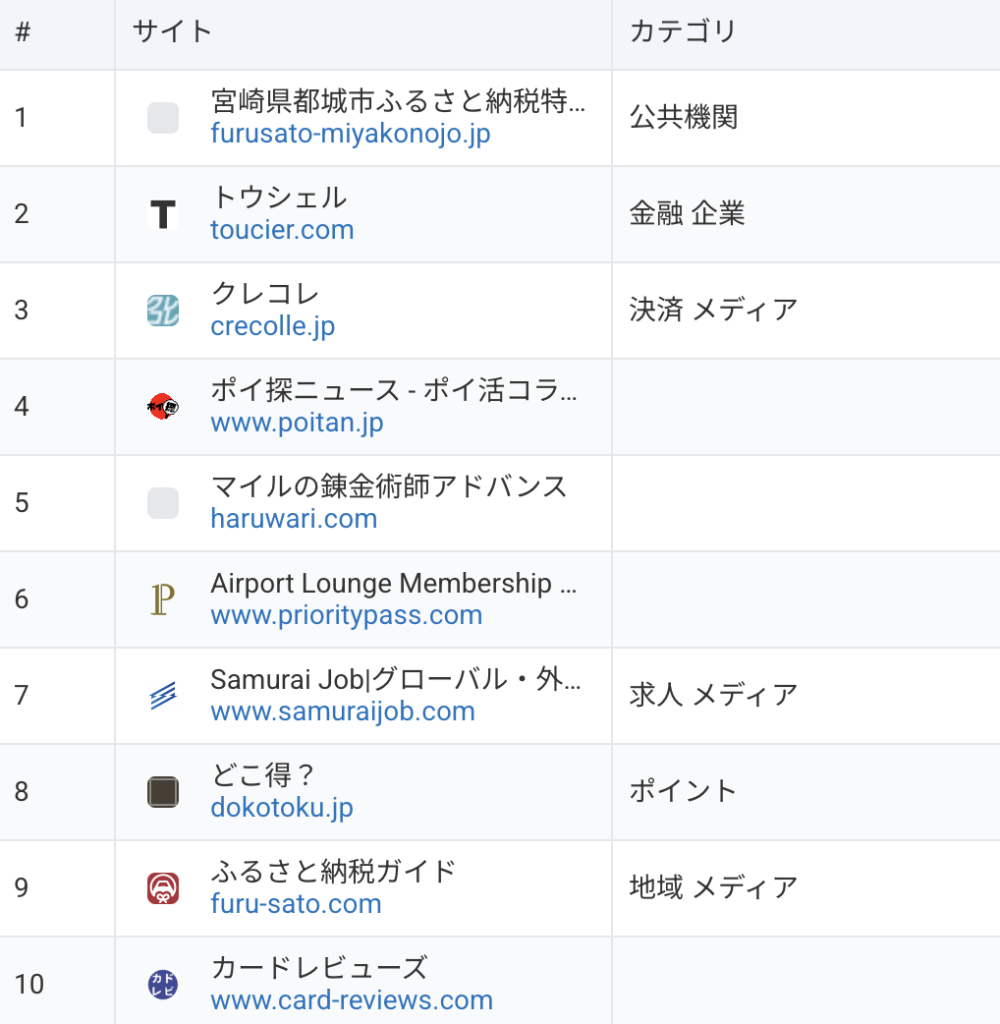The image size is (1000, 1024).
Task: Click the dokotoku dark square favicon
Action: [x=163, y=792]
